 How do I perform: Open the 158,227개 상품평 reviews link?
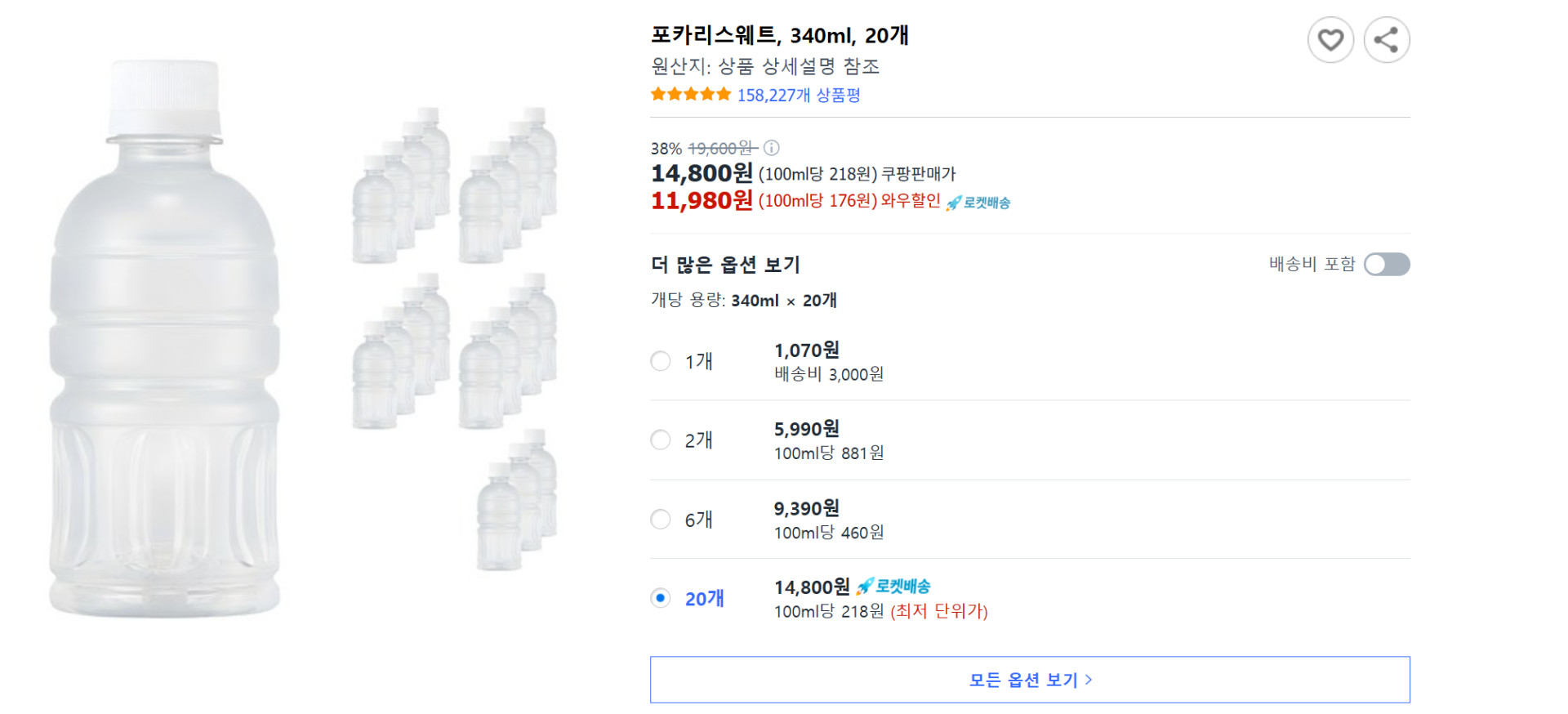pyautogui.click(x=800, y=95)
